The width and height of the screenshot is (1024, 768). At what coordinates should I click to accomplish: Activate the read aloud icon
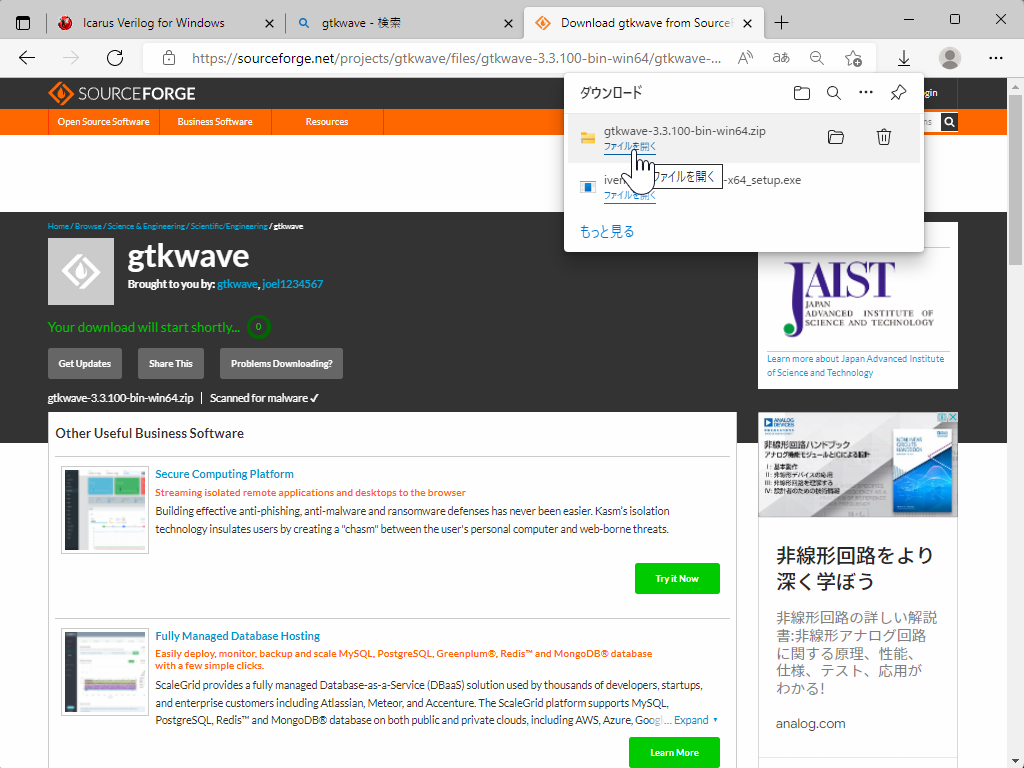click(x=745, y=58)
